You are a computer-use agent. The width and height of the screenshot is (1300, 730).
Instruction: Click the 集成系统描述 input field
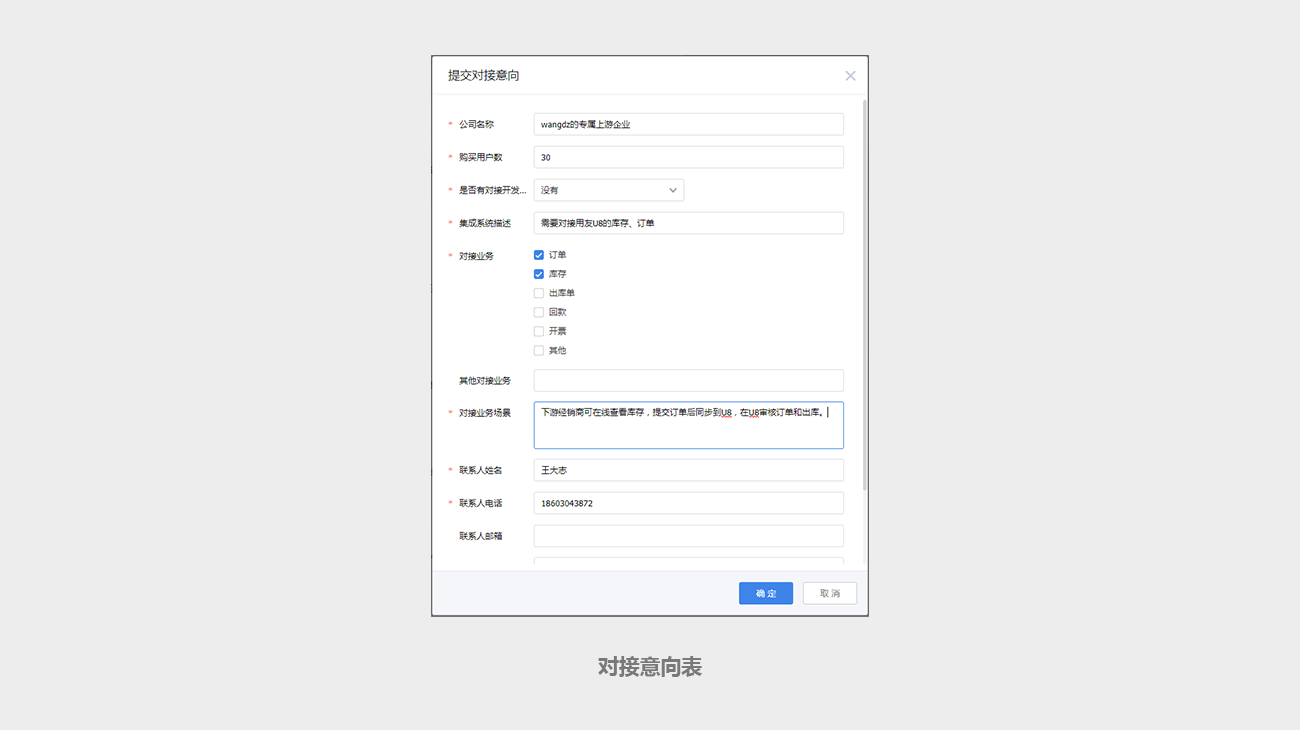click(688, 223)
